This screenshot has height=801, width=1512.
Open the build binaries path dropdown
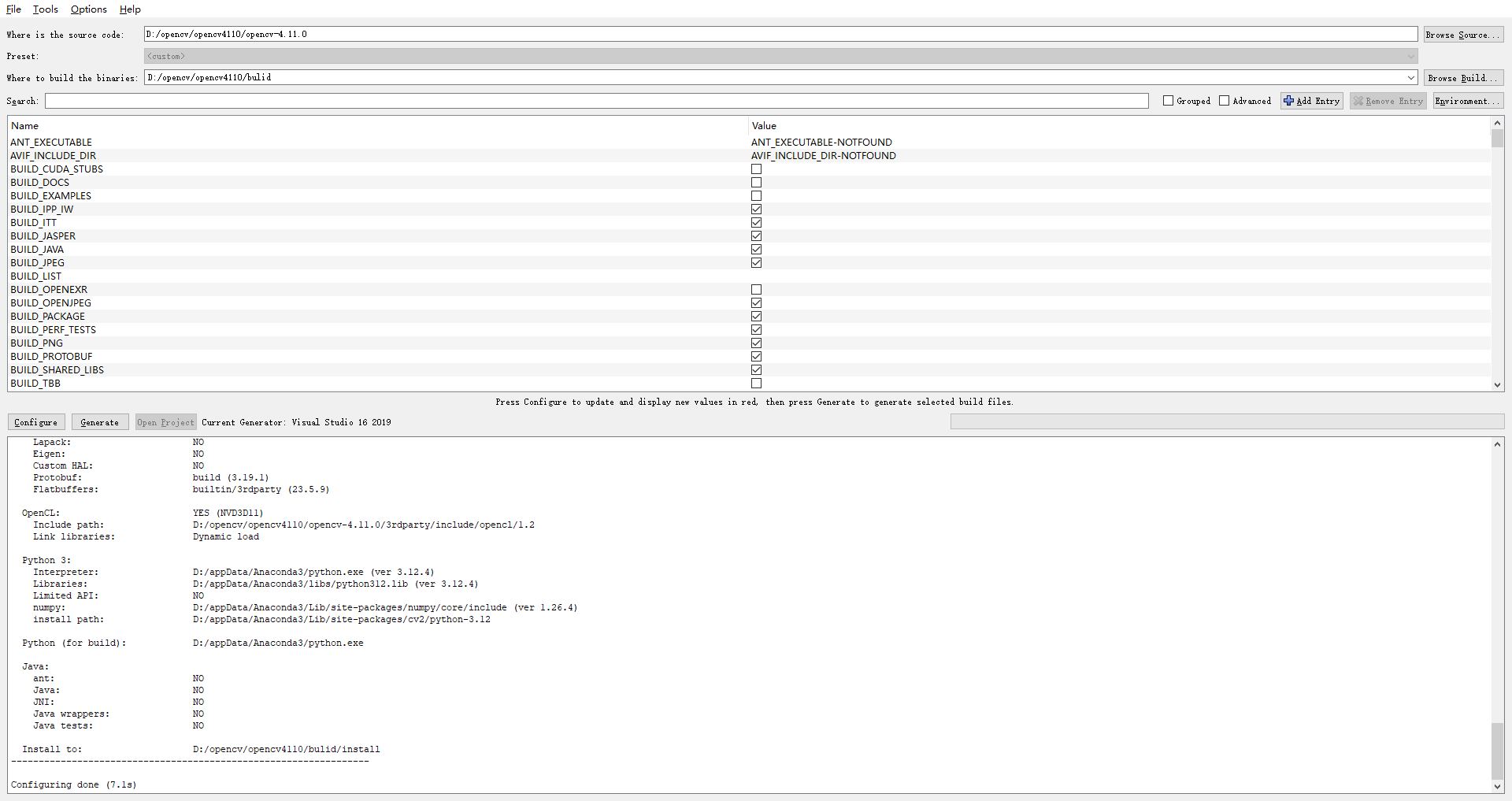click(x=1410, y=77)
